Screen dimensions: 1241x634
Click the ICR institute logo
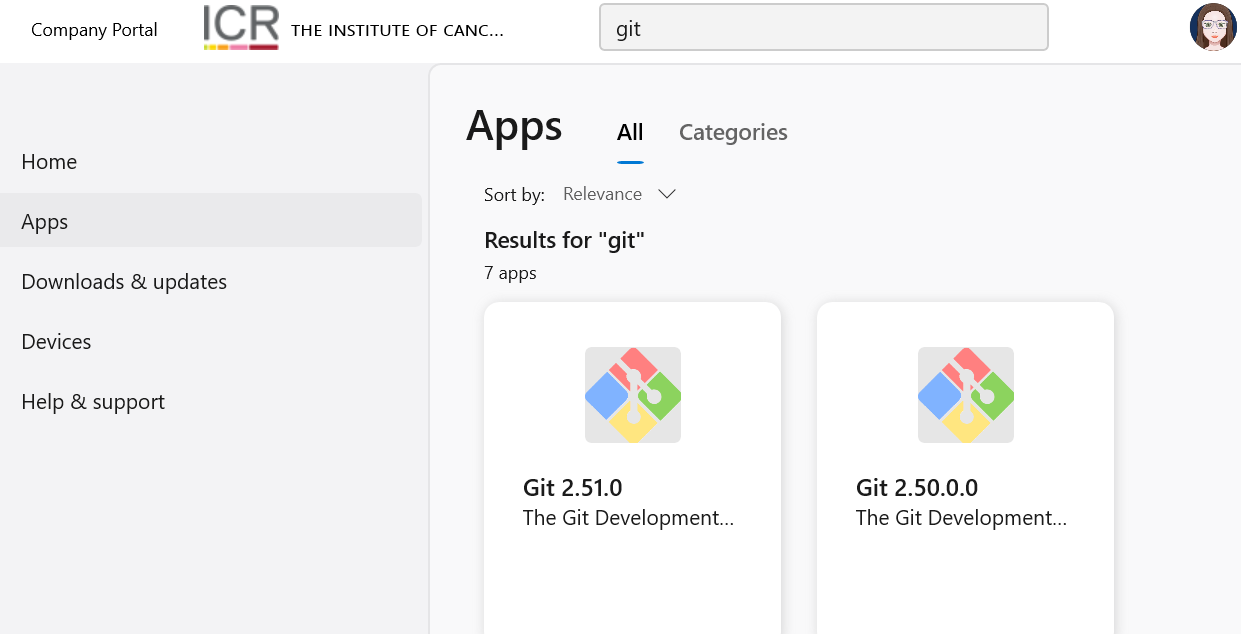241,27
